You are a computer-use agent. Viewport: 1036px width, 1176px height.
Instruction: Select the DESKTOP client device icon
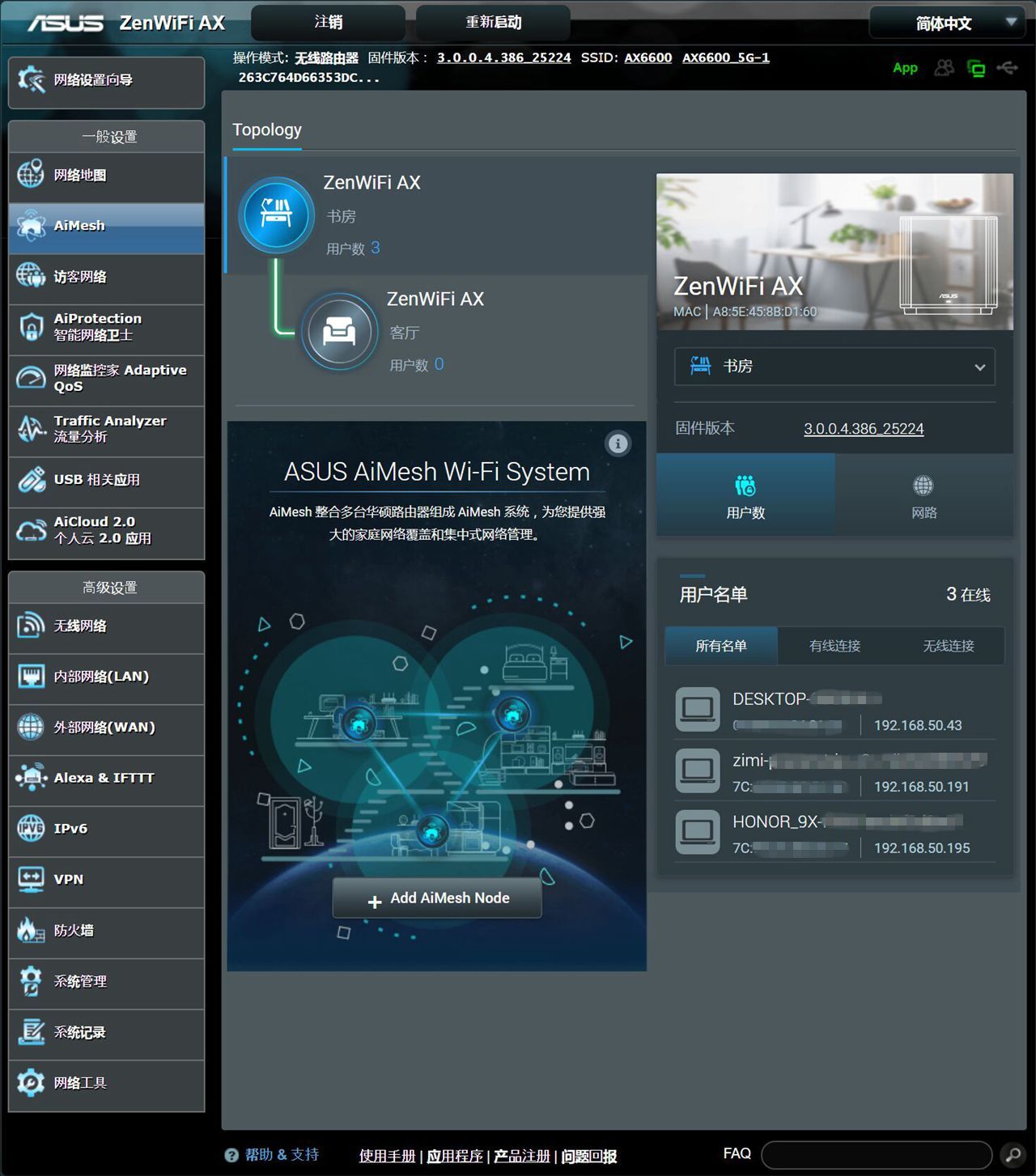pyautogui.click(x=698, y=710)
